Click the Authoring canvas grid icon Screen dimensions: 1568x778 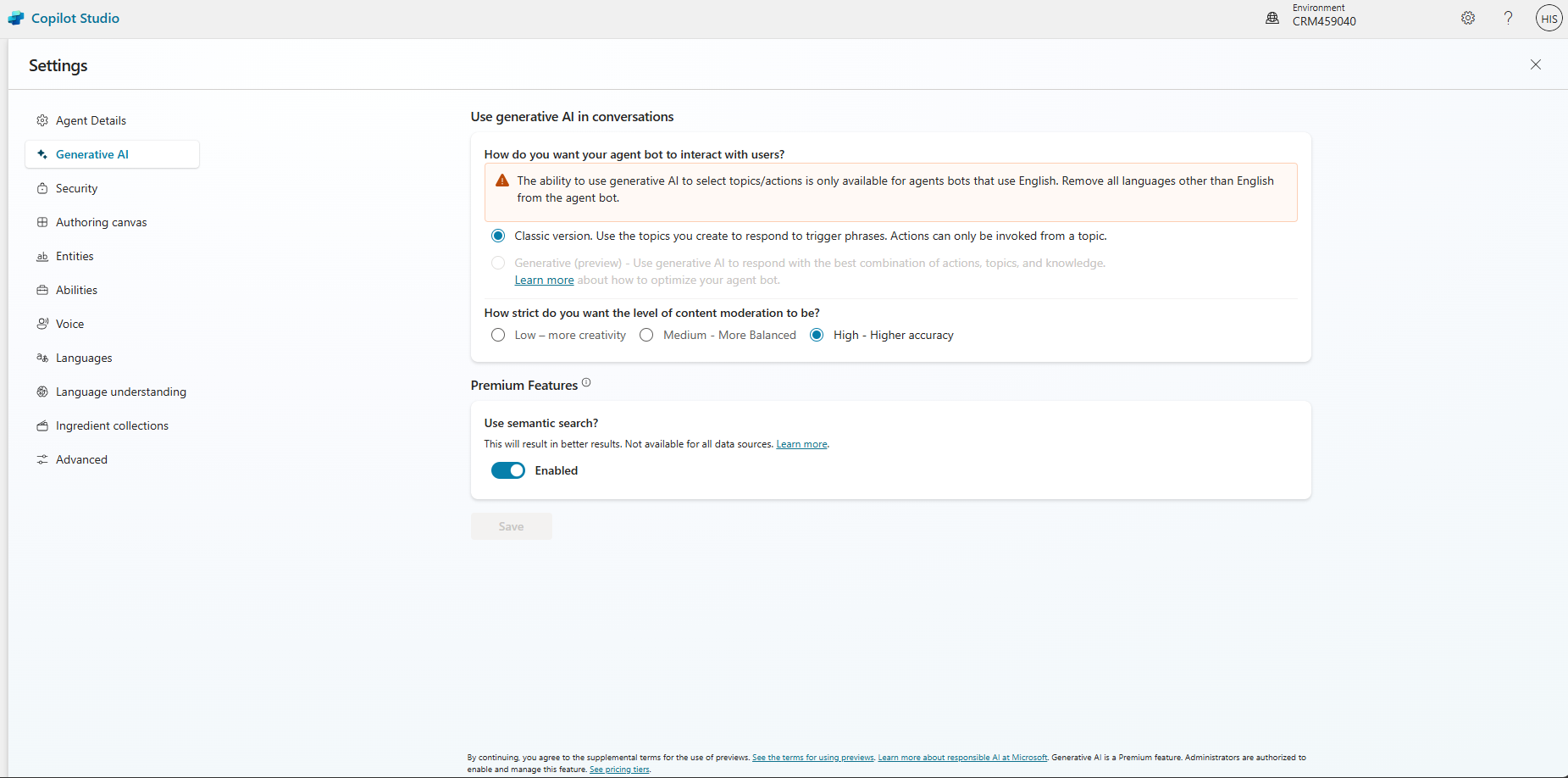42,222
